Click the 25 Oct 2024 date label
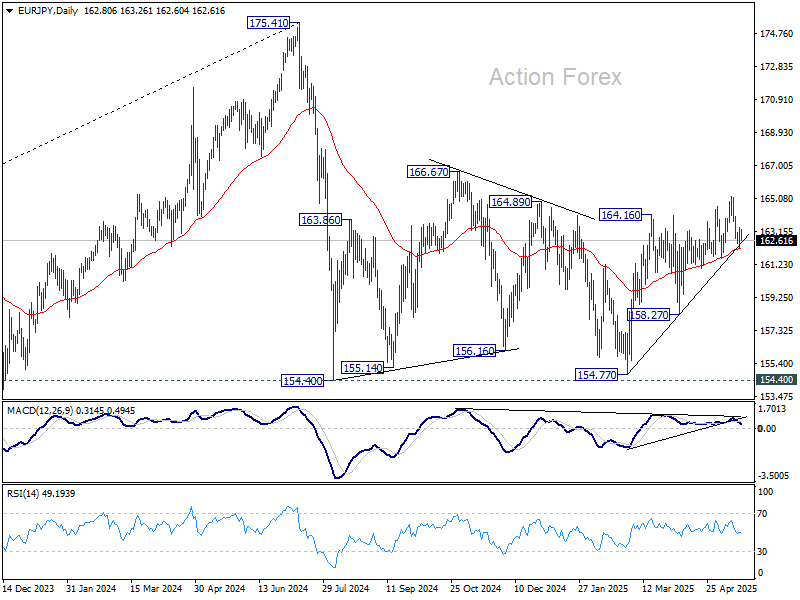Viewport: 800px width, 600px height. tap(476, 589)
